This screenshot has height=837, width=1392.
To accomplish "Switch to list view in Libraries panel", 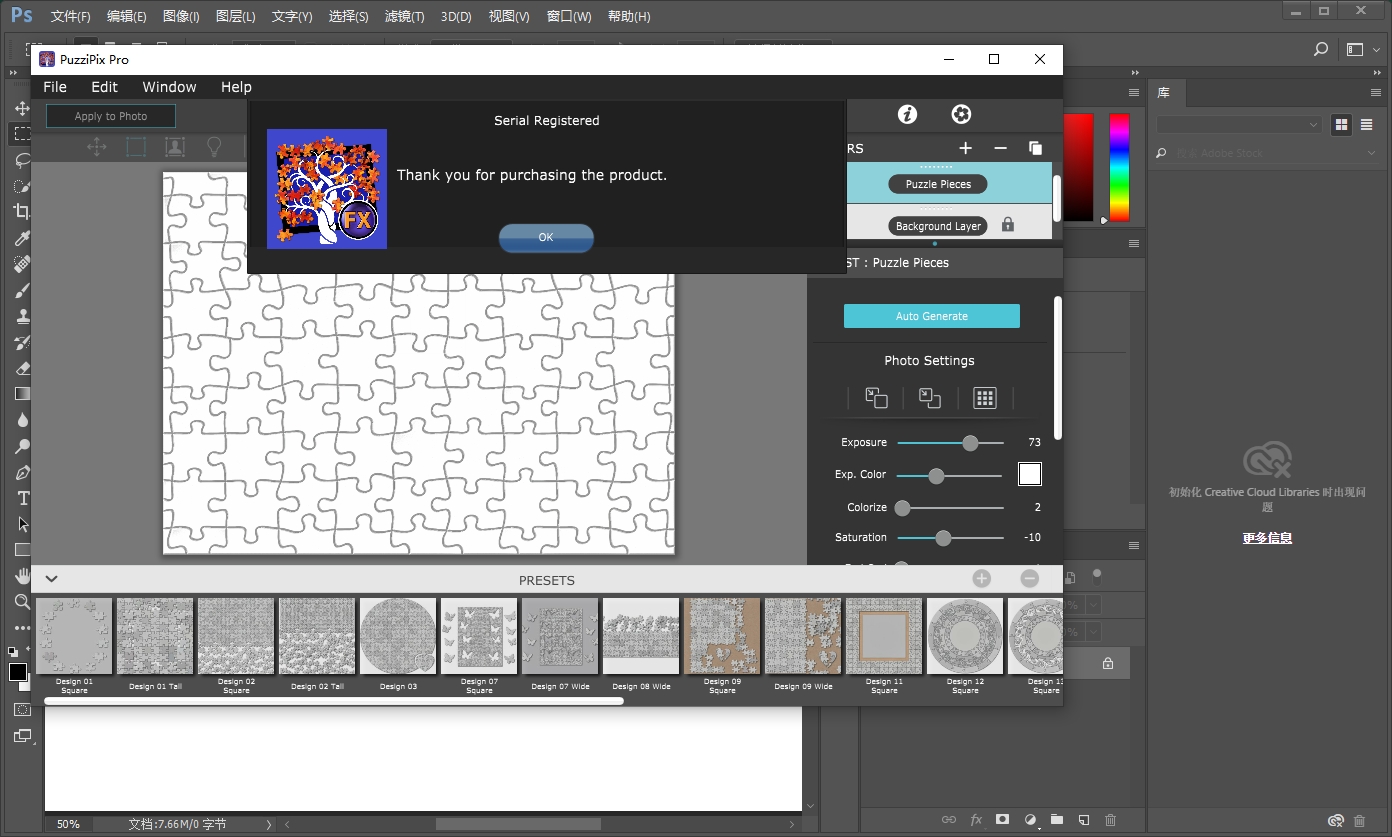I will (x=1366, y=125).
